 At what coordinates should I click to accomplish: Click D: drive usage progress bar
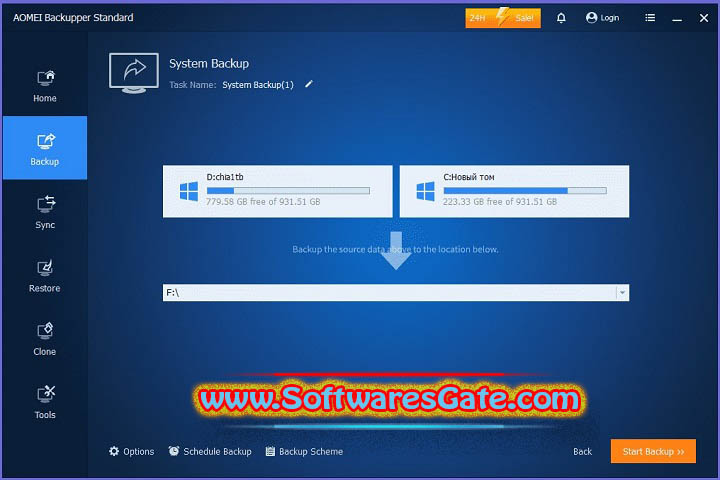[288, 190]
